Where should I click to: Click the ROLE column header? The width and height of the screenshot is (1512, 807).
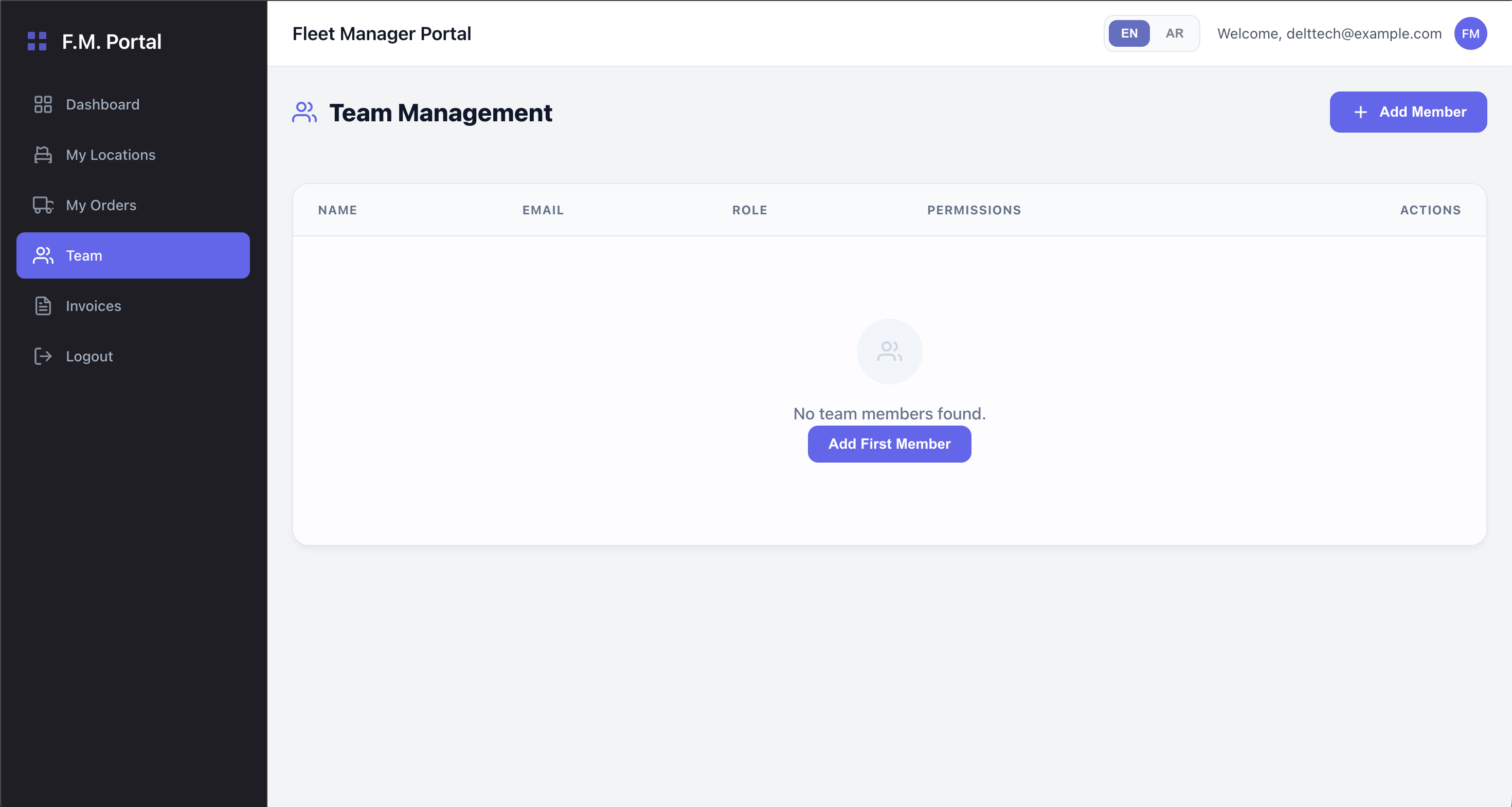tap(749, 210)
